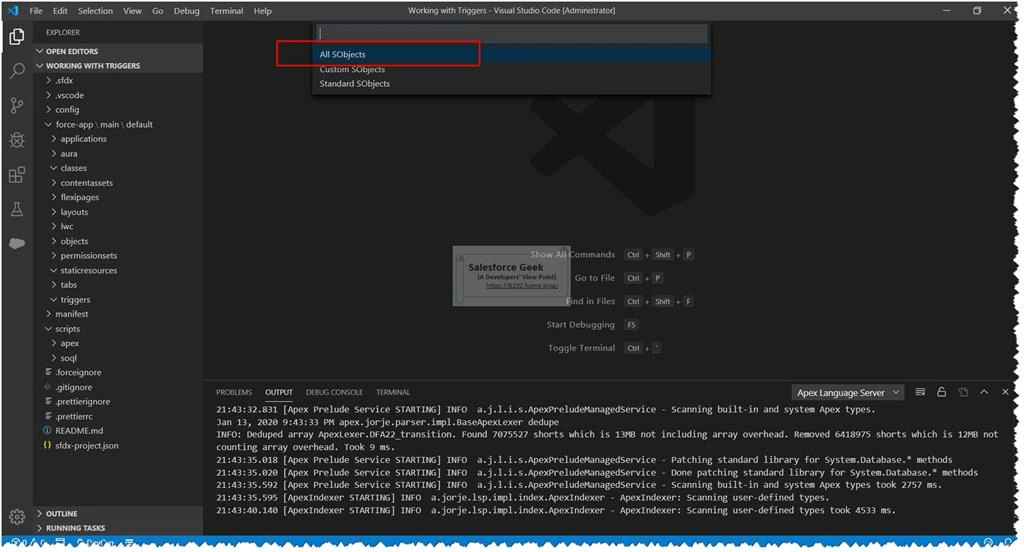Viewport: 1024px width, 552px height.
Task: Expand the Outline section
Action: point(118,513)
